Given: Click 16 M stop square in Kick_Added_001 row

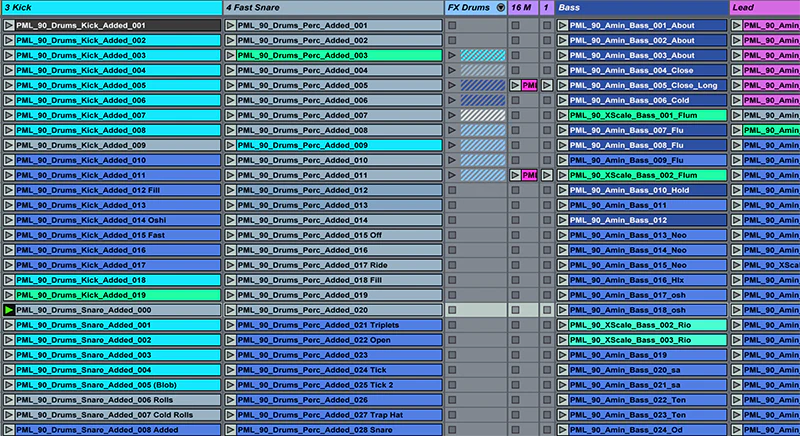Looking at the screenshot, I should click(515, 25).
